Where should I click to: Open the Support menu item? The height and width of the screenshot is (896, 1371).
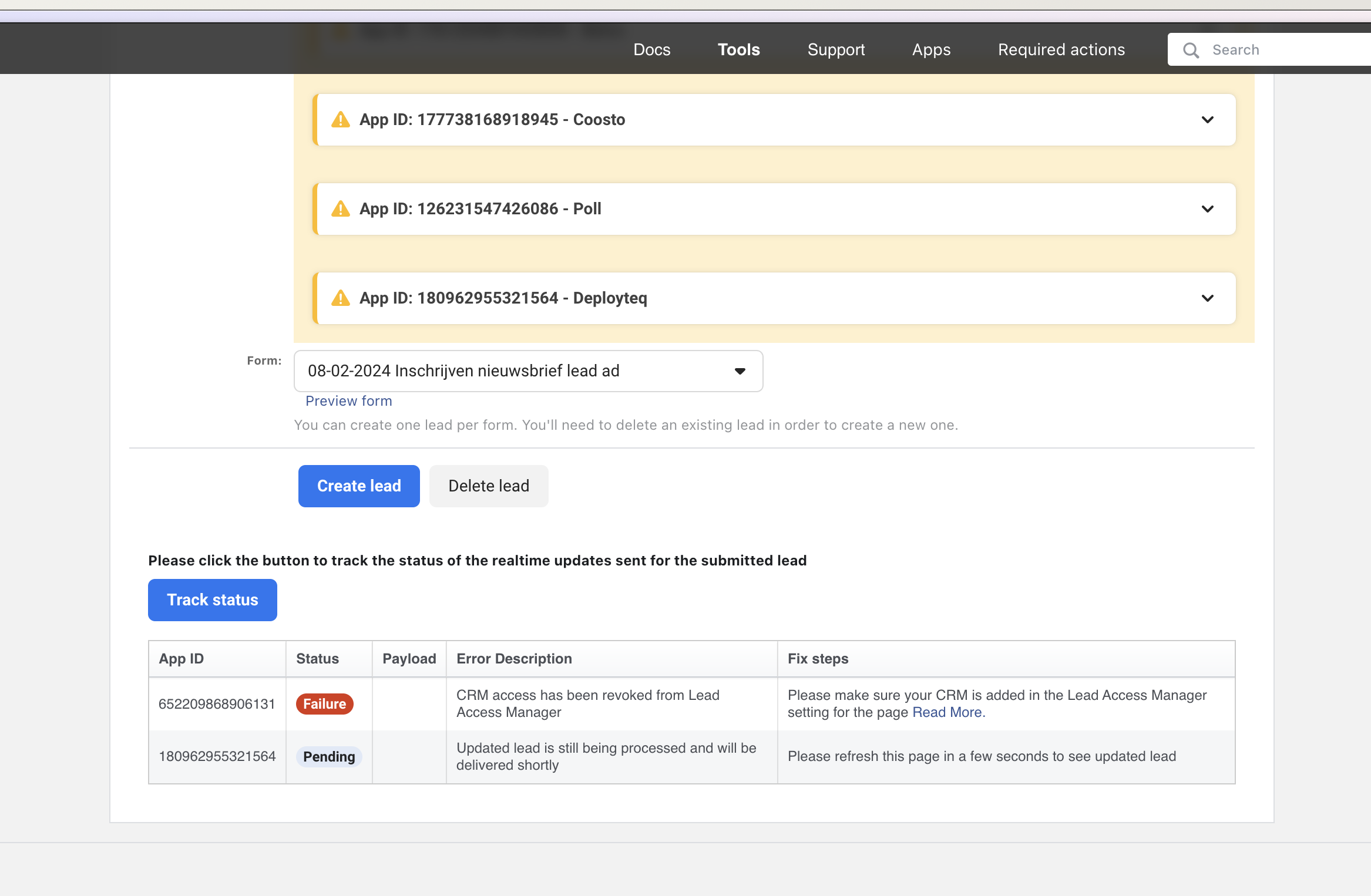pyautogui.click(x=836, y=49)
